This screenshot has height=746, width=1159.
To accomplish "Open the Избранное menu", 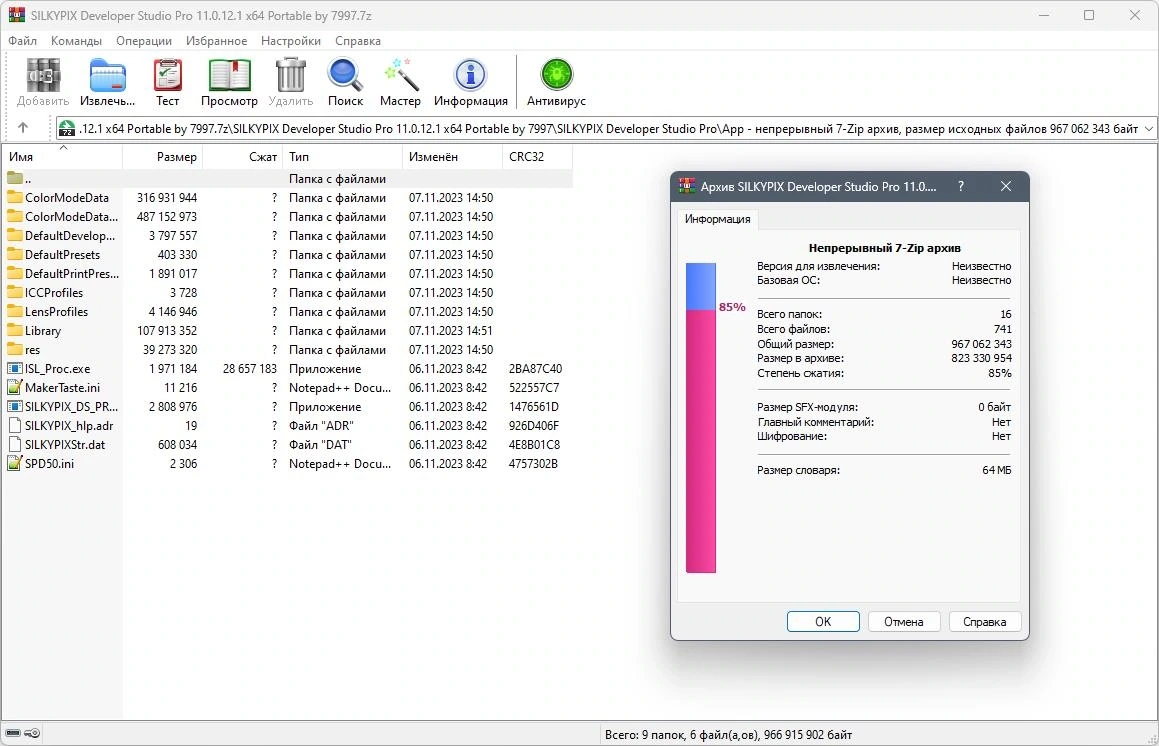I will 217,41.
